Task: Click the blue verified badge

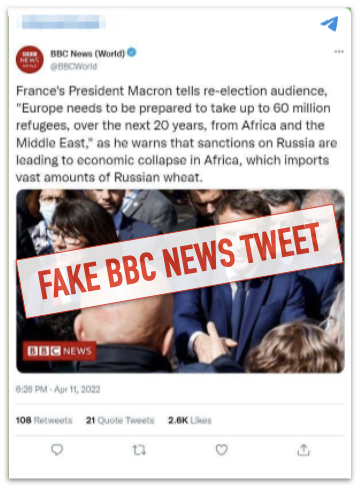Action: 132,52
